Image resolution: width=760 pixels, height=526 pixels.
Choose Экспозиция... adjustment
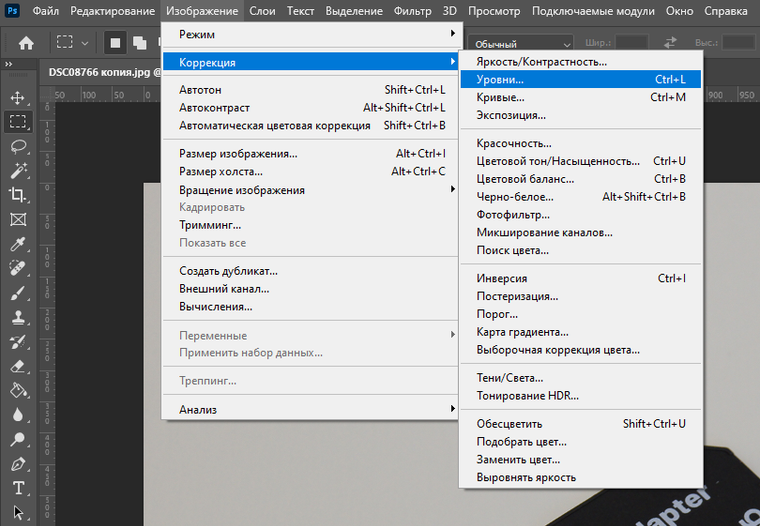(x=581, y=115)
